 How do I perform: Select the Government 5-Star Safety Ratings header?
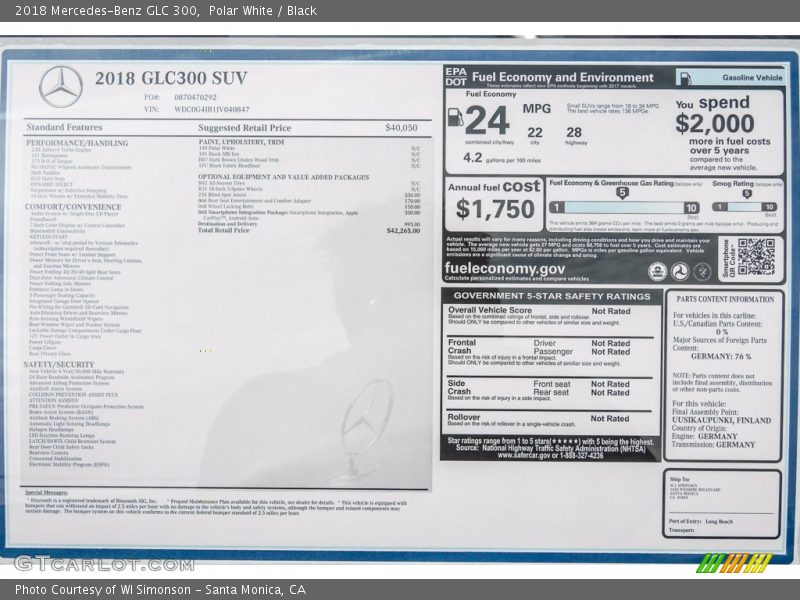551,296
